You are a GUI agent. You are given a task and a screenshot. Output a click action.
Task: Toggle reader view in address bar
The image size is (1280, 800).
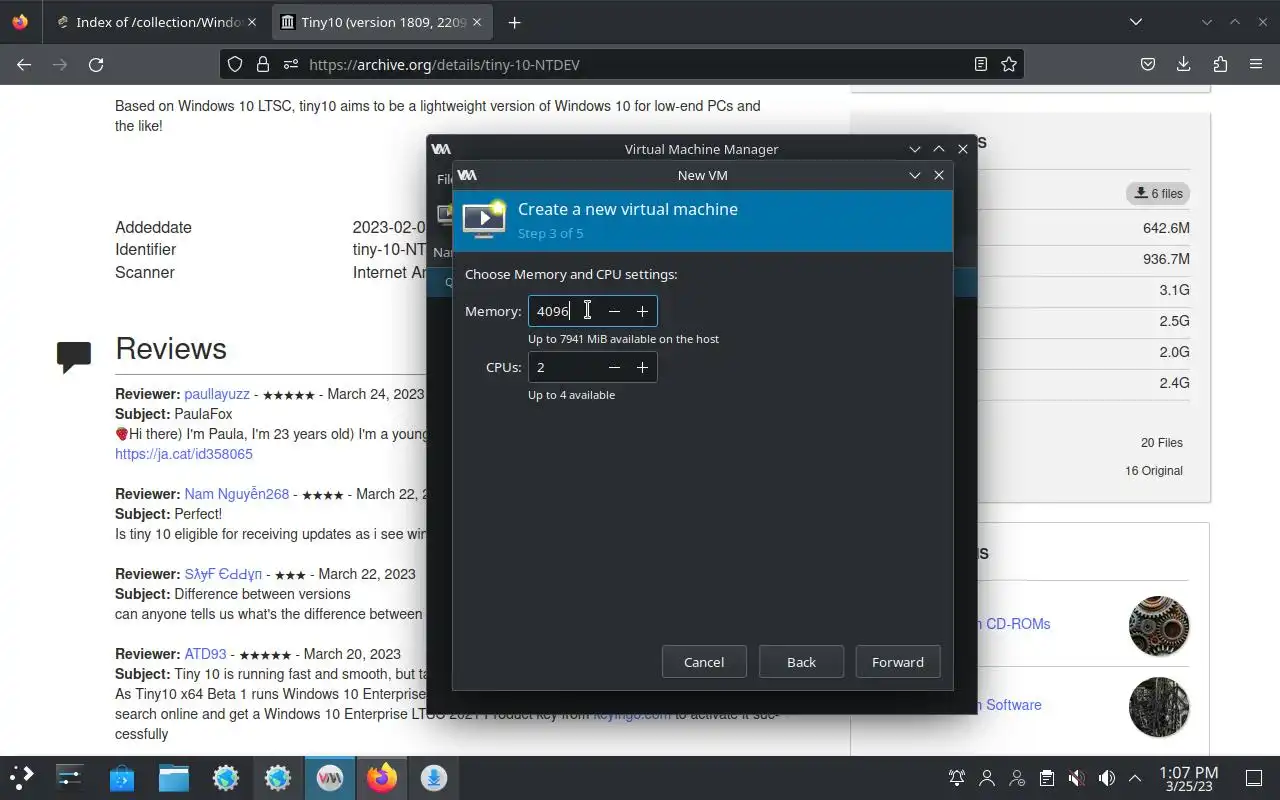pos(981,64)
